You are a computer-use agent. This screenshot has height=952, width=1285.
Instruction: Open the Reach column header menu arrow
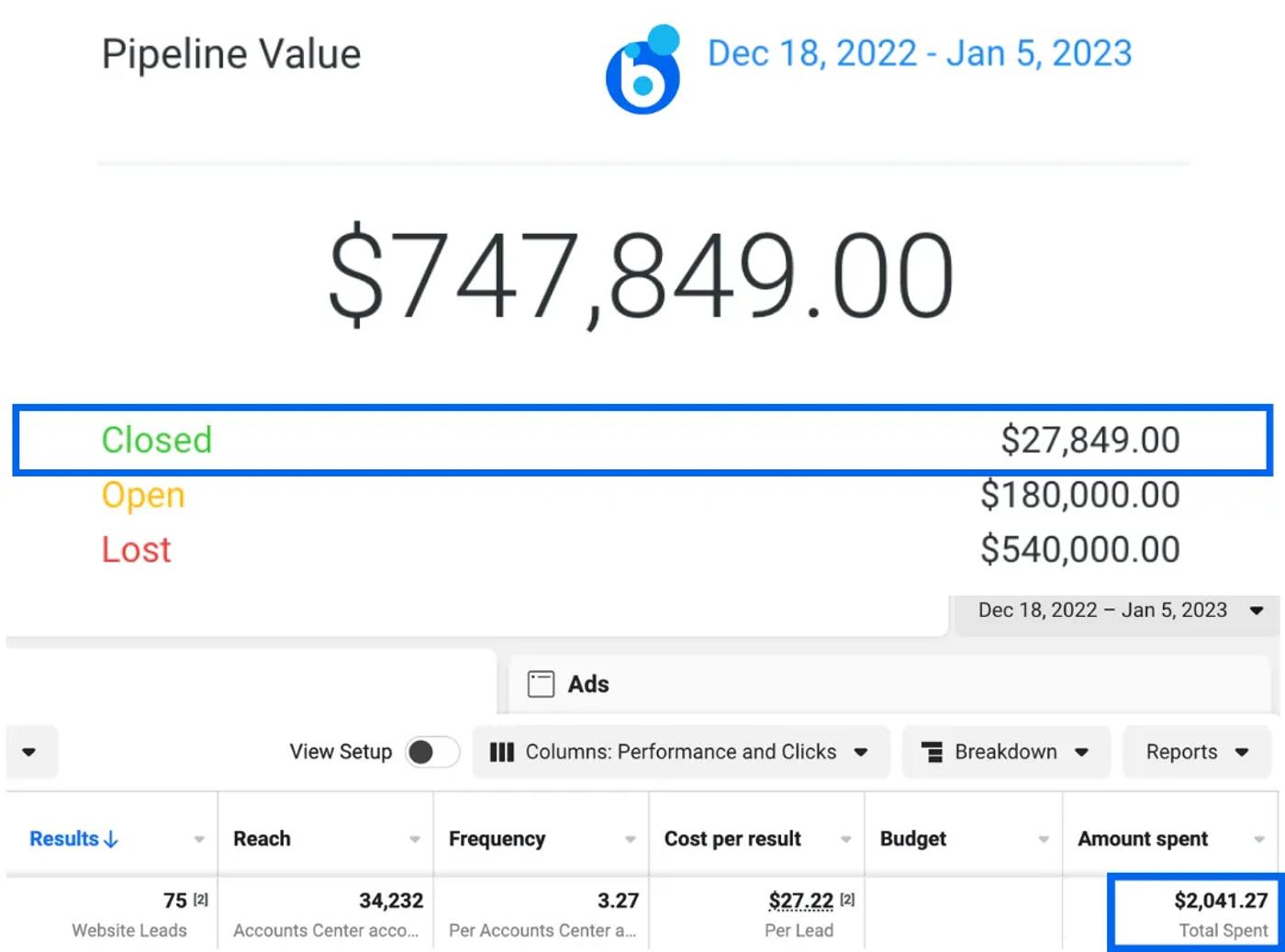[x=415, y=839]
